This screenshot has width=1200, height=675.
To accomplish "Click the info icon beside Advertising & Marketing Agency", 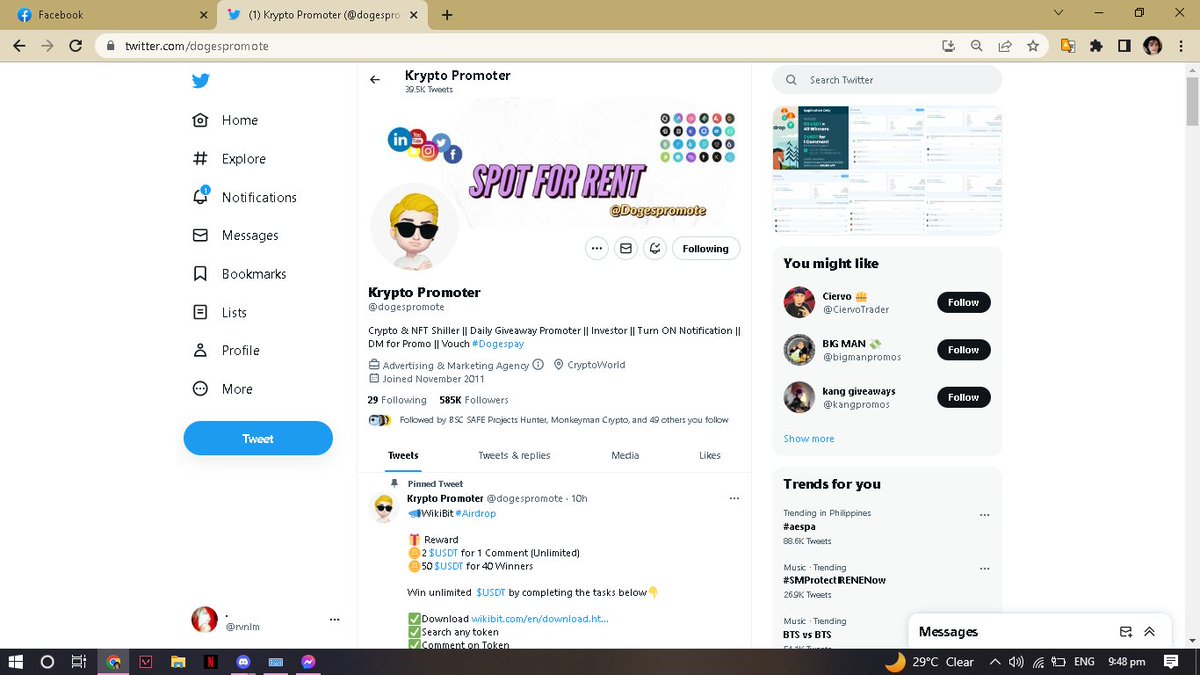I will (538, 365).
